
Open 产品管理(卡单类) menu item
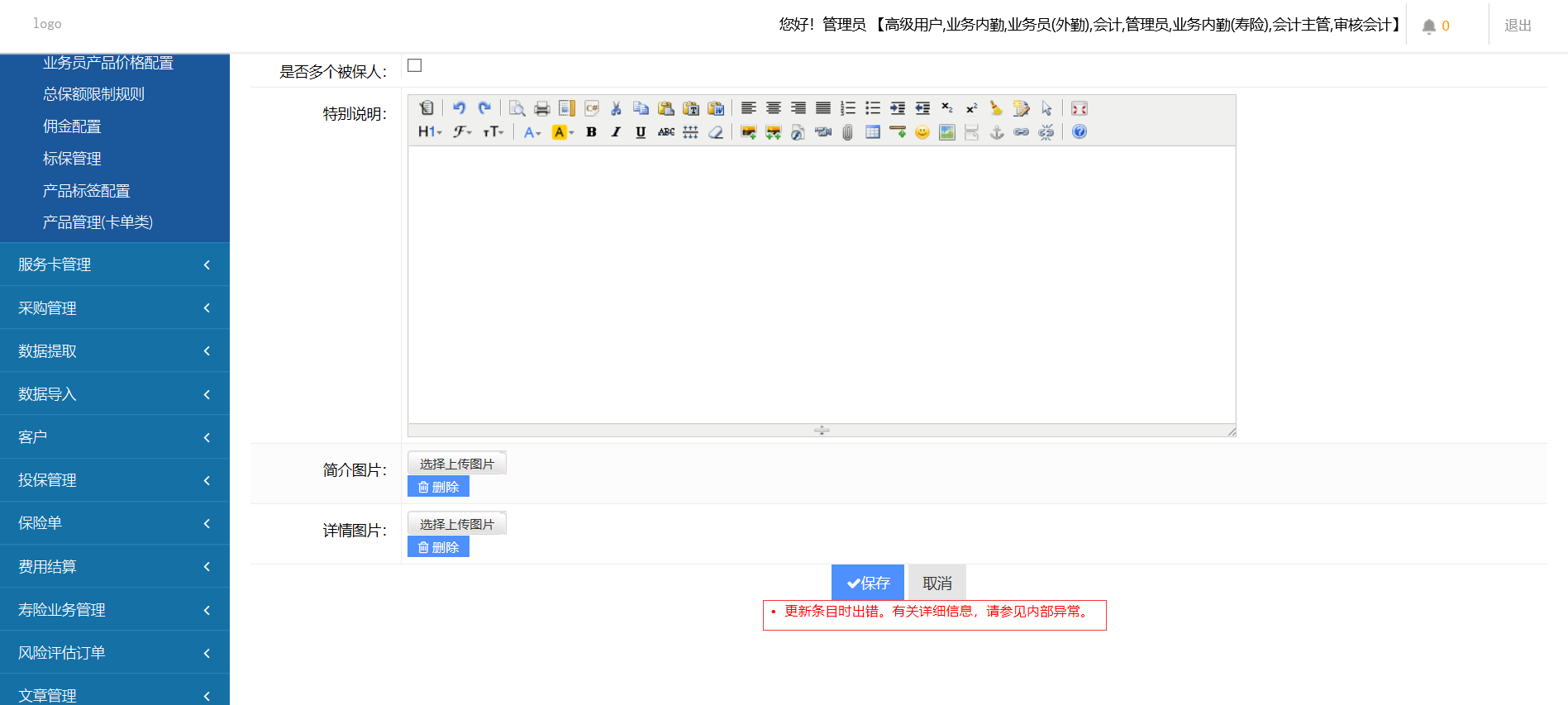(98, 222)
